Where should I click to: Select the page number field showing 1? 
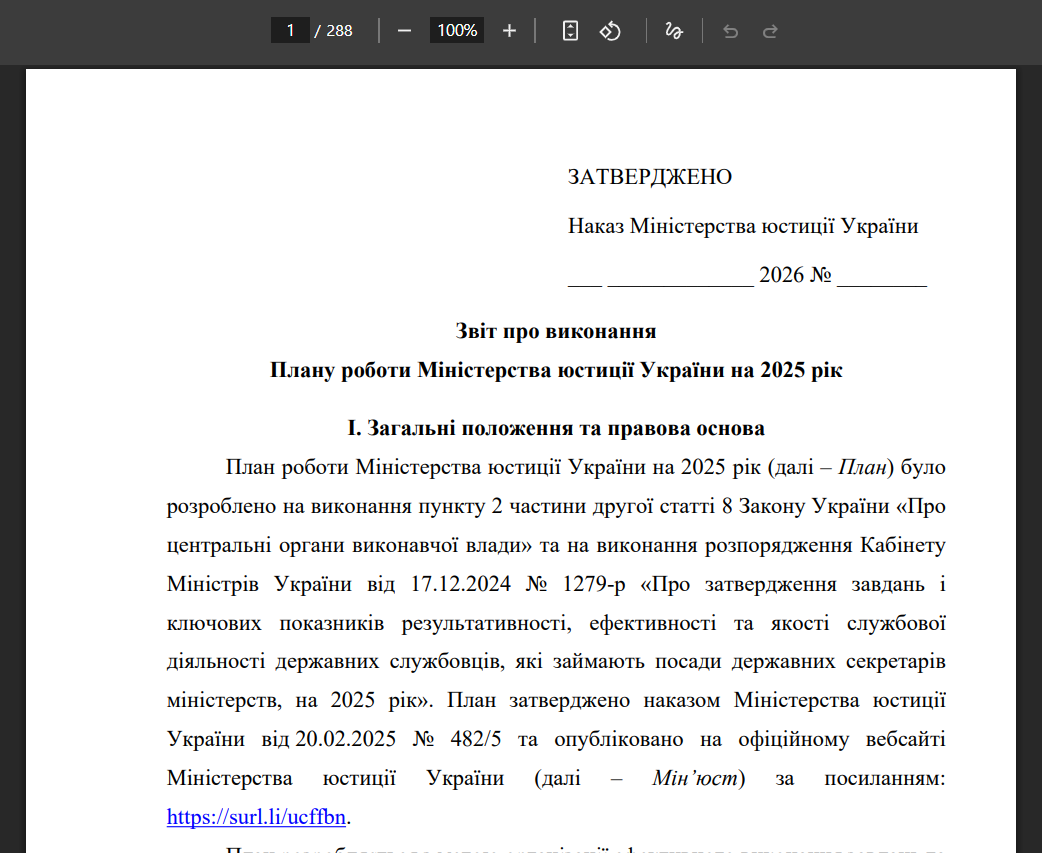pyautogui.click(x=290, y=31)
